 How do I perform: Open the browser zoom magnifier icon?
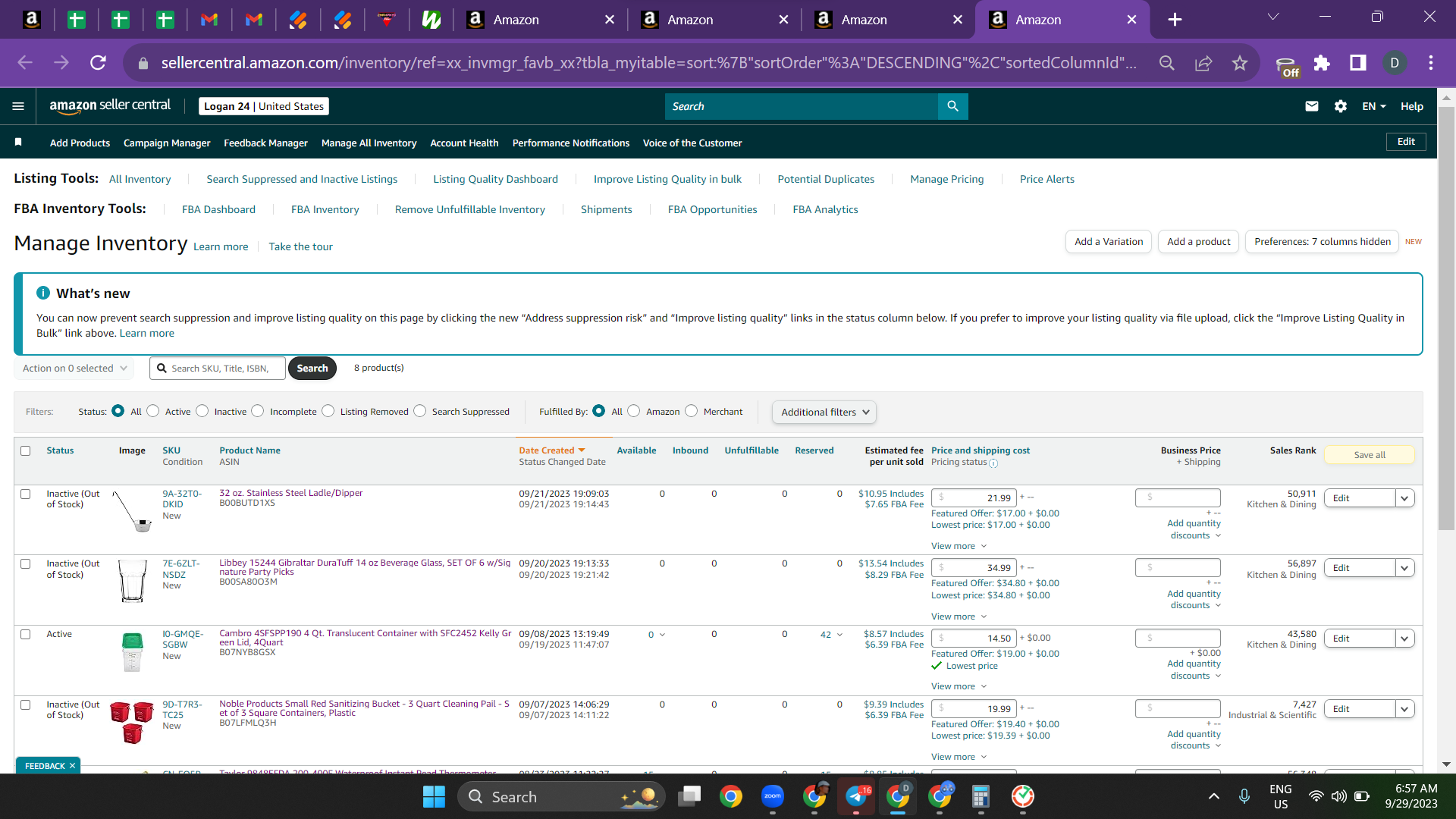(1167, 63)
